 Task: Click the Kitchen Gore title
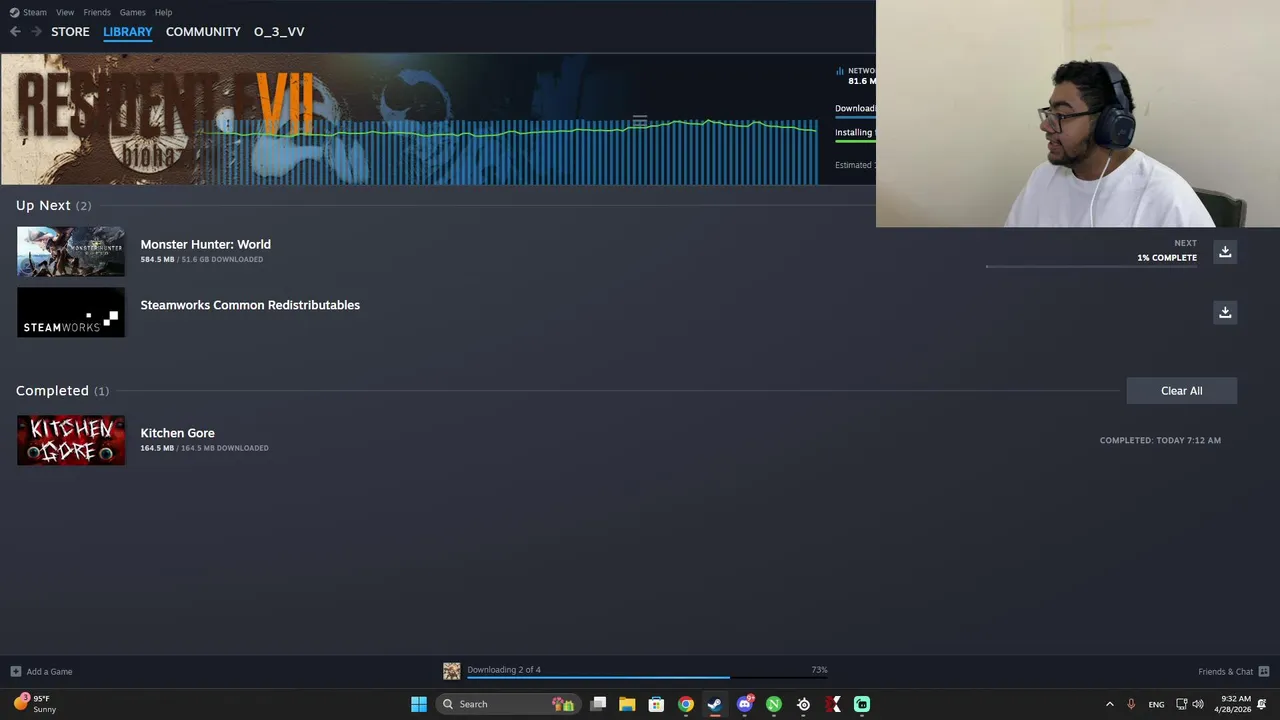pyautogui.click(x=177, y=433)
